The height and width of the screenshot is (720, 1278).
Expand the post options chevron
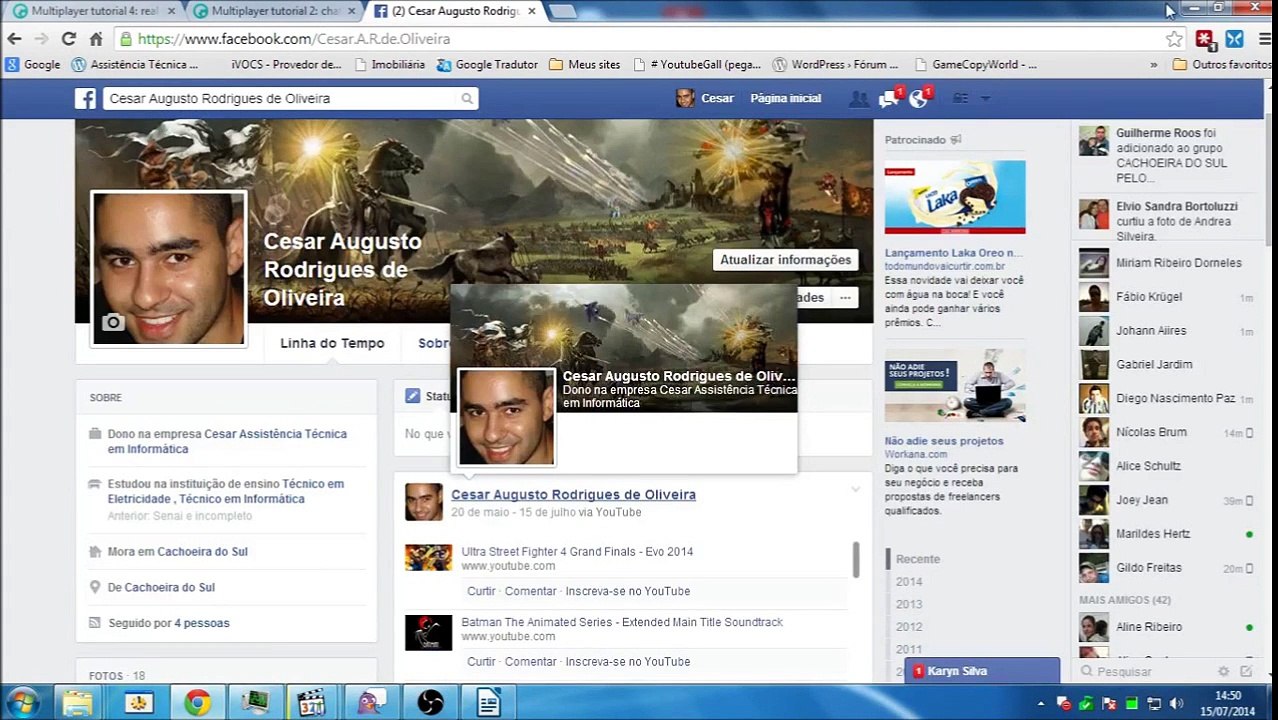855,489
